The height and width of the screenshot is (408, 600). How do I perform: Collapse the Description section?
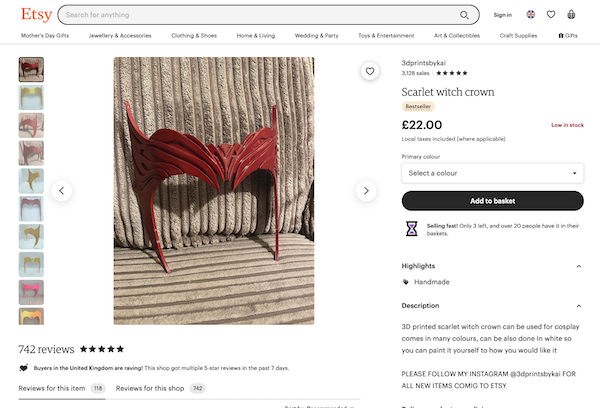tap(579, 306)
